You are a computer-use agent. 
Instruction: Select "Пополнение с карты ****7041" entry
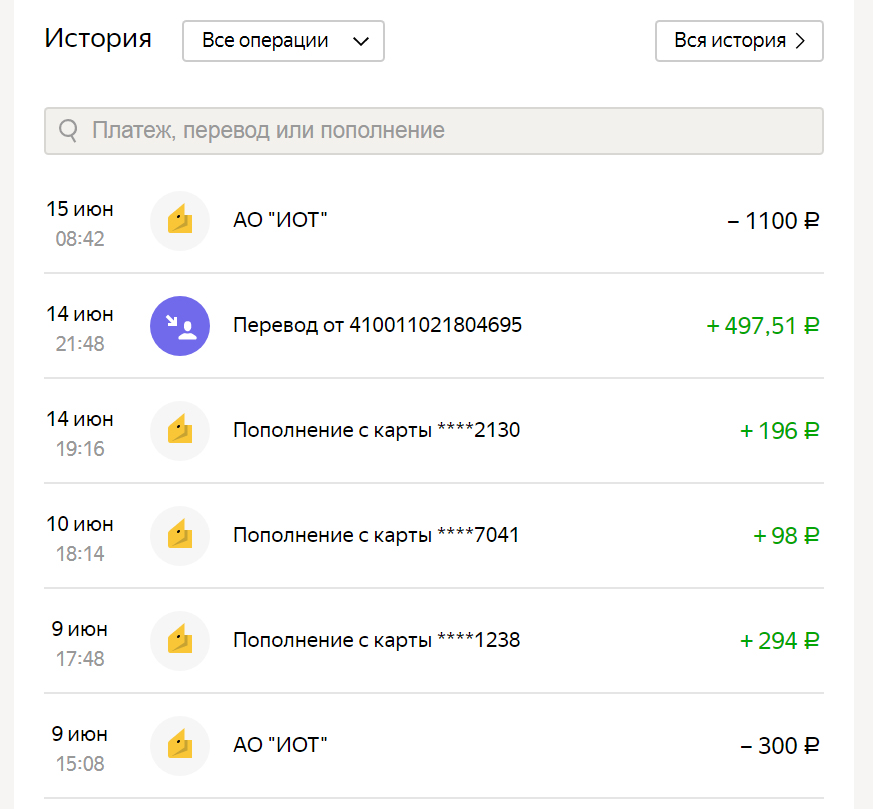click(x=376, y=536)
